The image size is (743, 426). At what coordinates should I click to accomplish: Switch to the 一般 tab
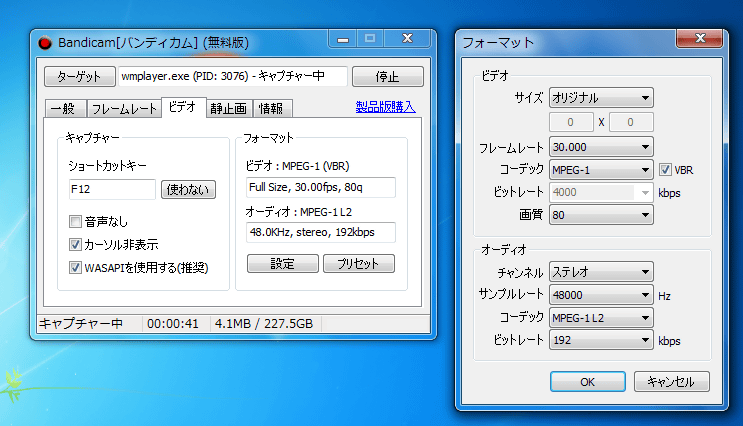pyautogui.click(x=65, y=109)
